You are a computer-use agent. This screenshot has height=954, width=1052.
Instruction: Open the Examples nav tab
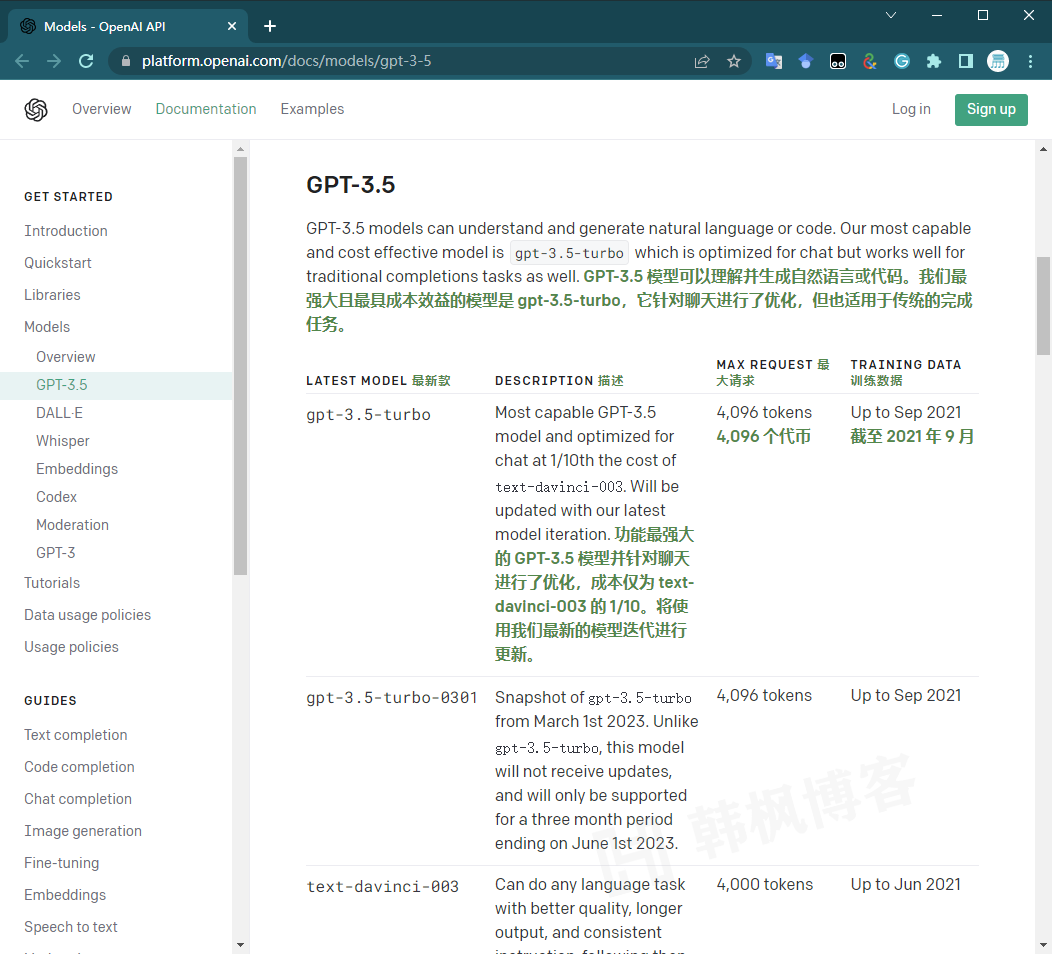point(312,109)
